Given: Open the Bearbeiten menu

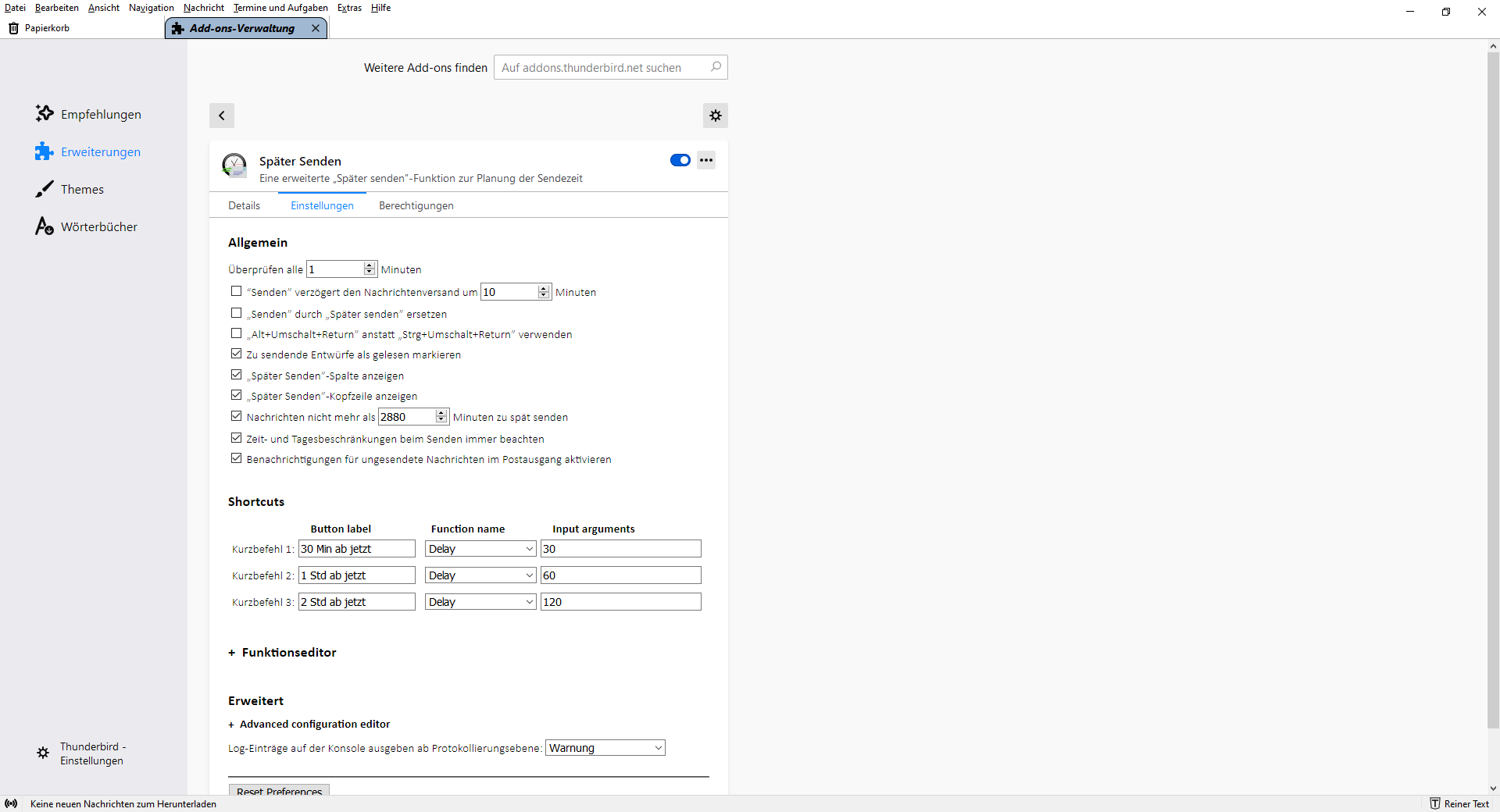Looking at the screenshot, I should 57,8.
